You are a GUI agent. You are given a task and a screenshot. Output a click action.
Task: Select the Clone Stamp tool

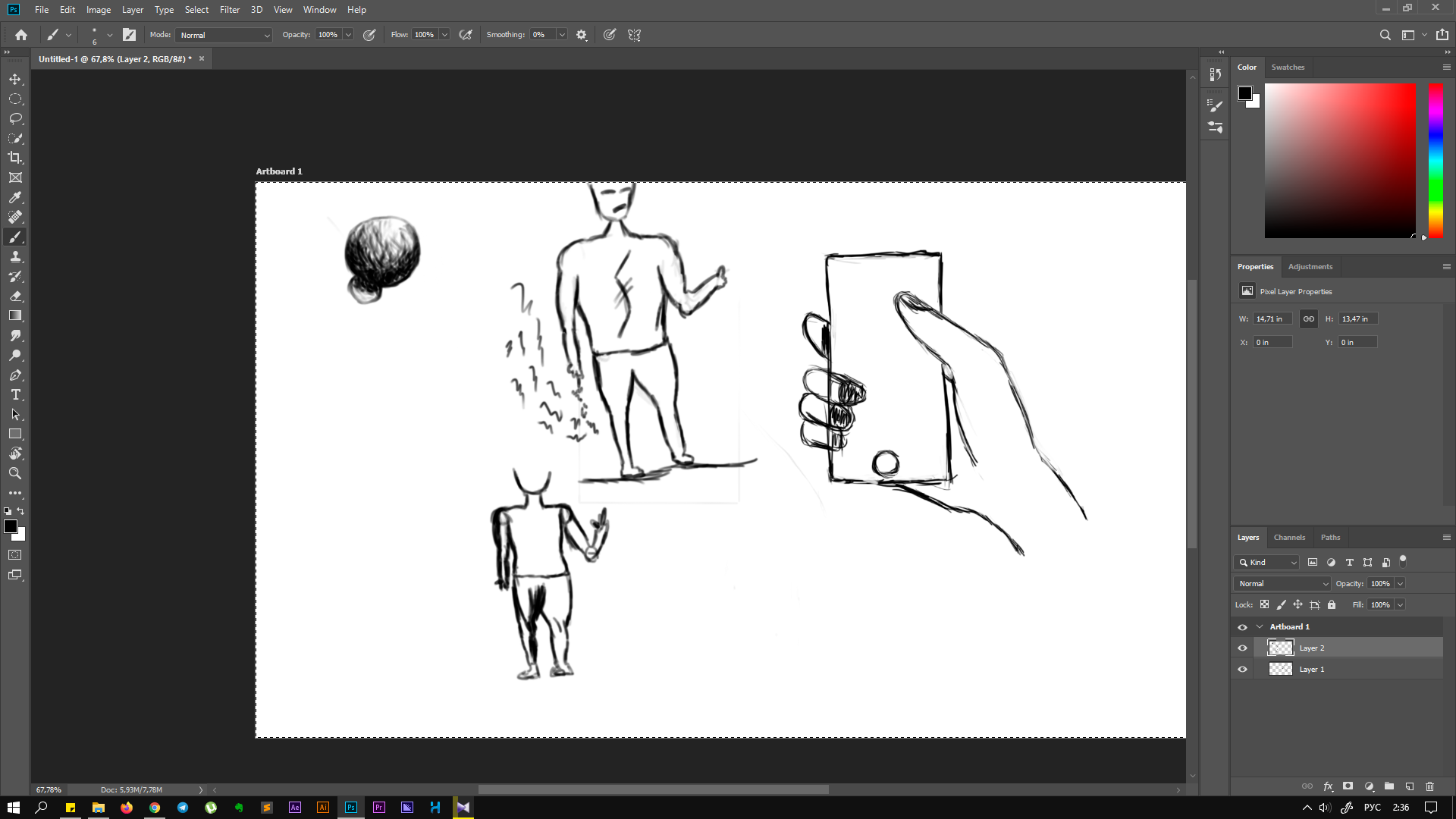(x=15, y=257)
